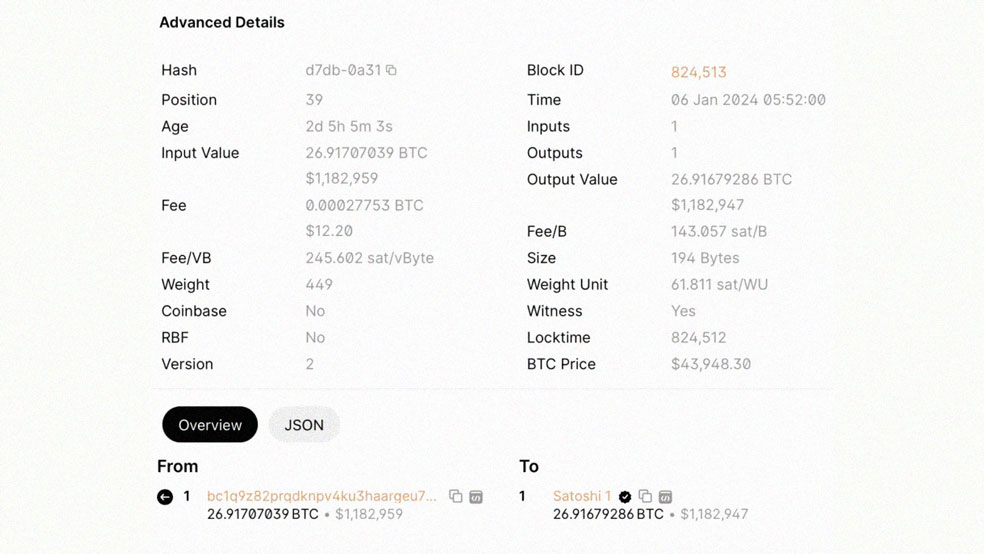
Task: Click the black left-arrow icon under From
Action: [x=165, y=497]
